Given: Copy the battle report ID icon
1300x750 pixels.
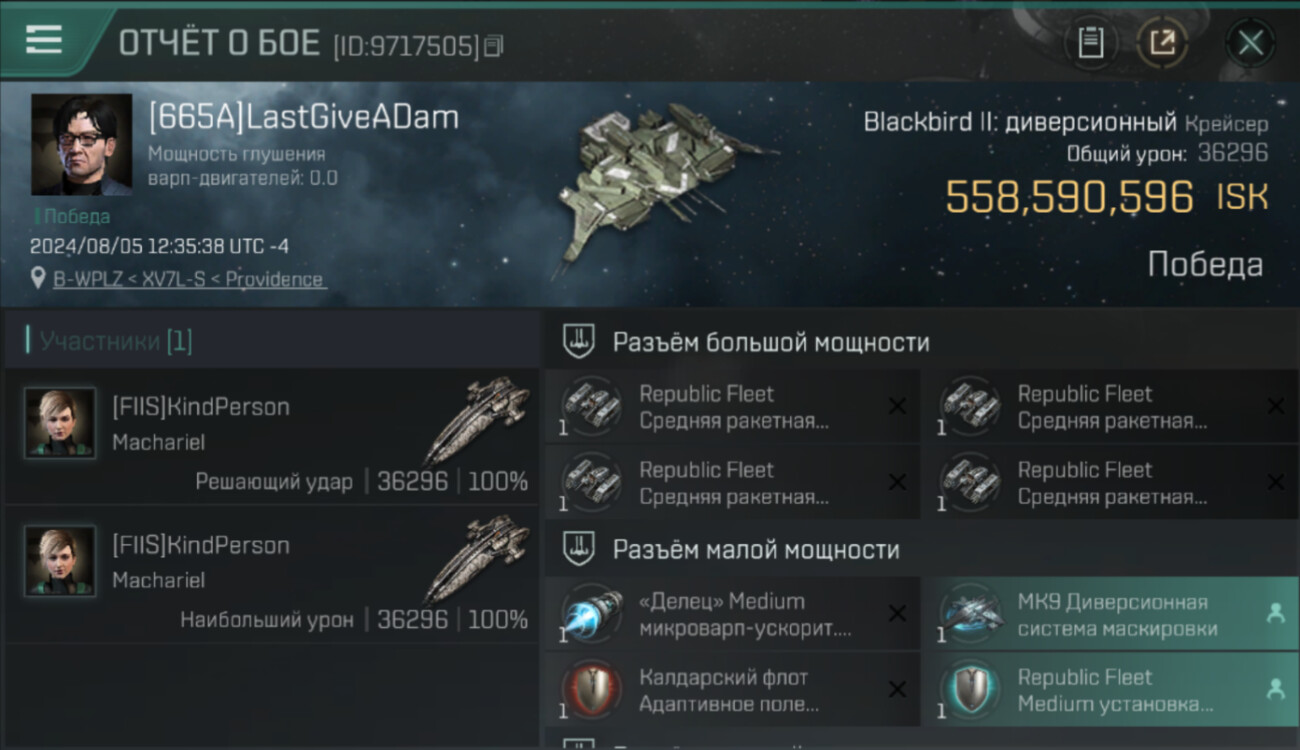Looking at the screenshot, I should tap(493, 46).
